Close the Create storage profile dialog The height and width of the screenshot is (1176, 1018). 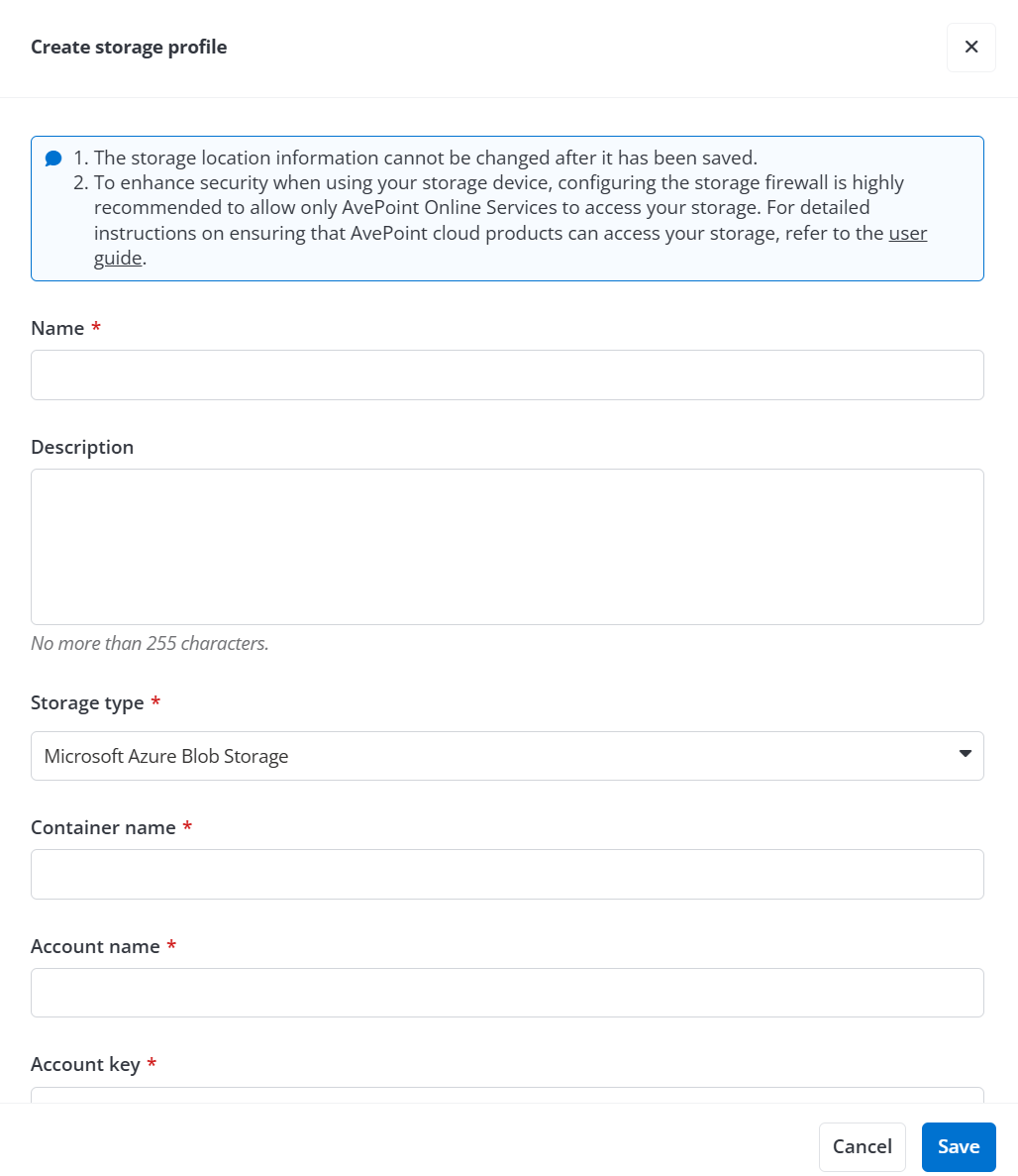[970, 47]
